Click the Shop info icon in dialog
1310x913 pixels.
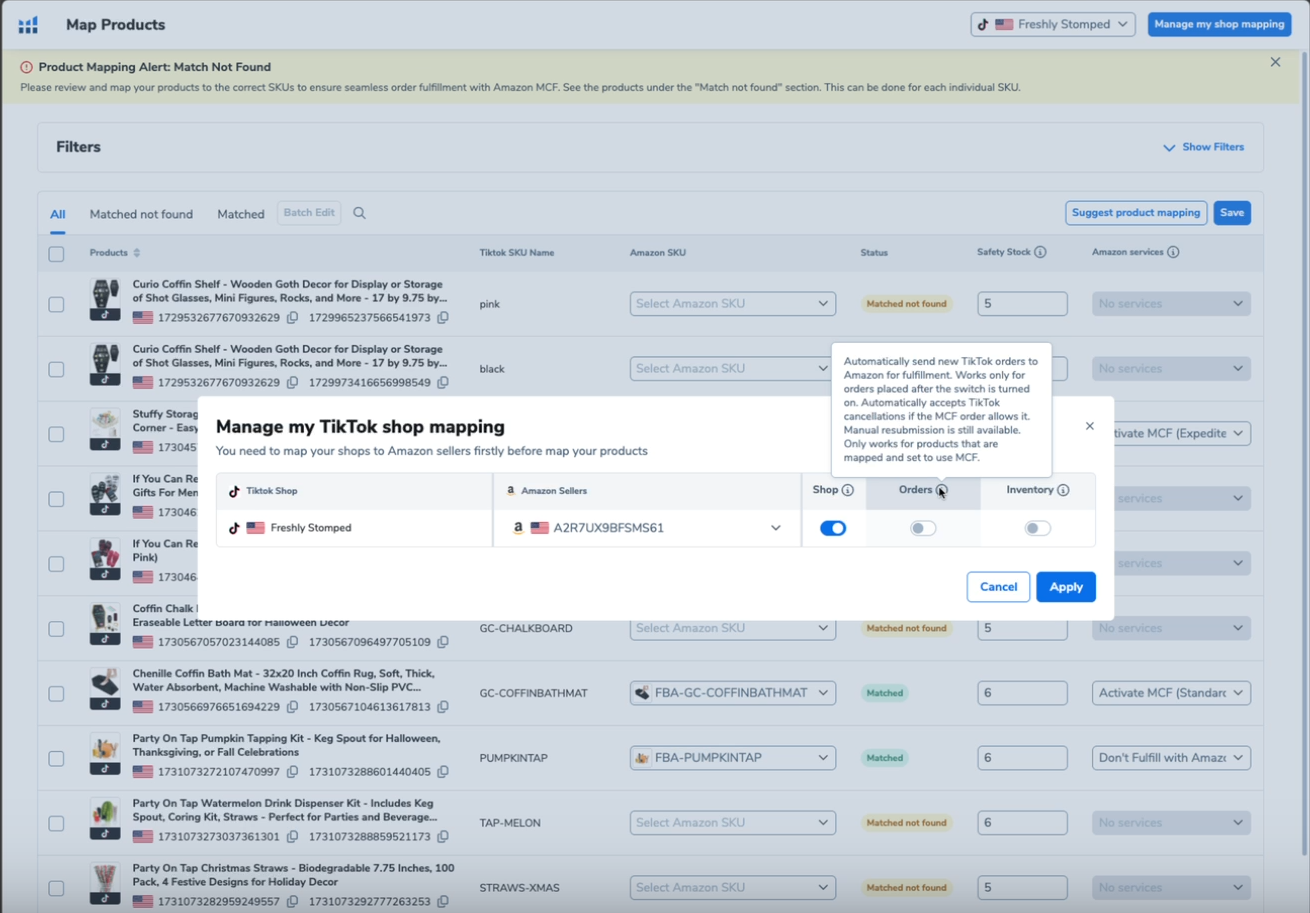click(847, 490)
